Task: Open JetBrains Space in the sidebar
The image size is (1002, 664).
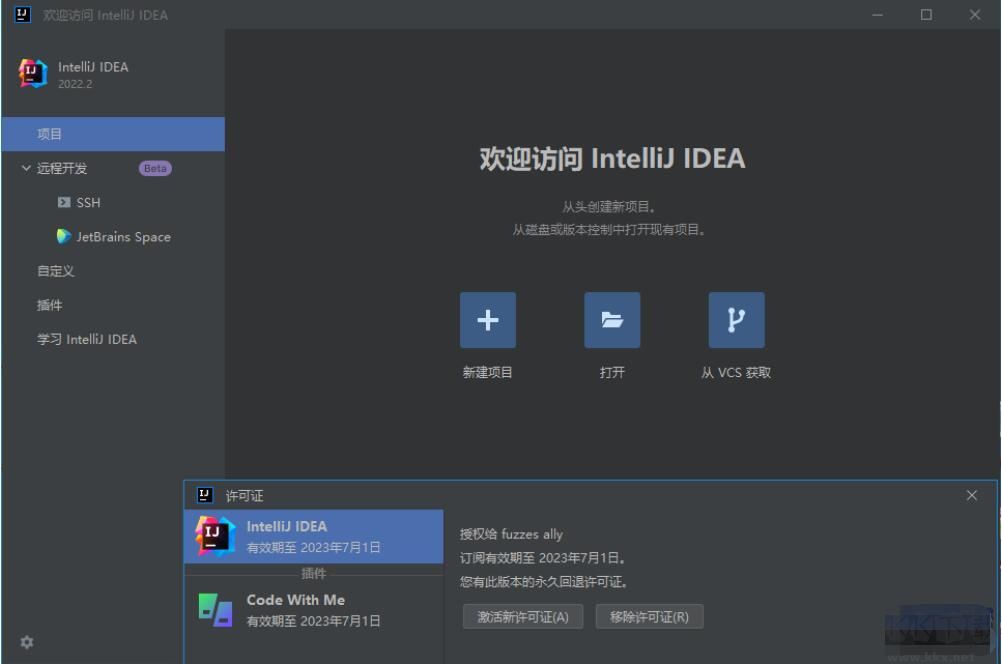Action: (x=113, y=236)
